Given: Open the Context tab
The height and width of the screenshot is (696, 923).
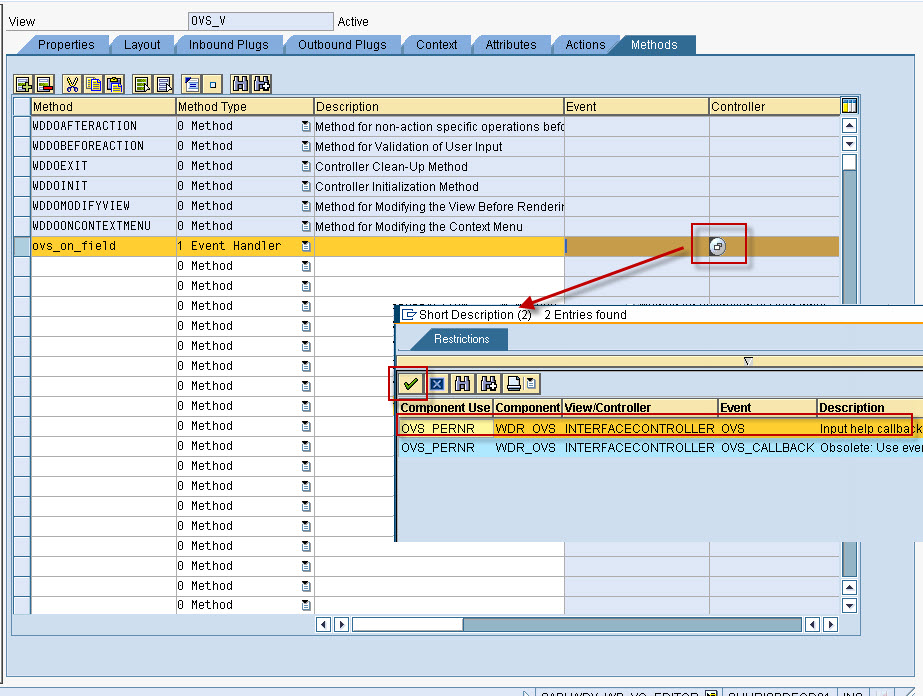Looking at the screenshot, I should 436,44.
